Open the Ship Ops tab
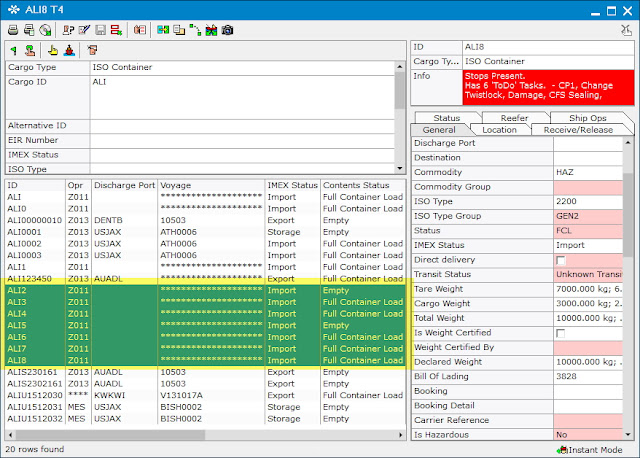This screenshot has width=640, height=458. point(587,118)
